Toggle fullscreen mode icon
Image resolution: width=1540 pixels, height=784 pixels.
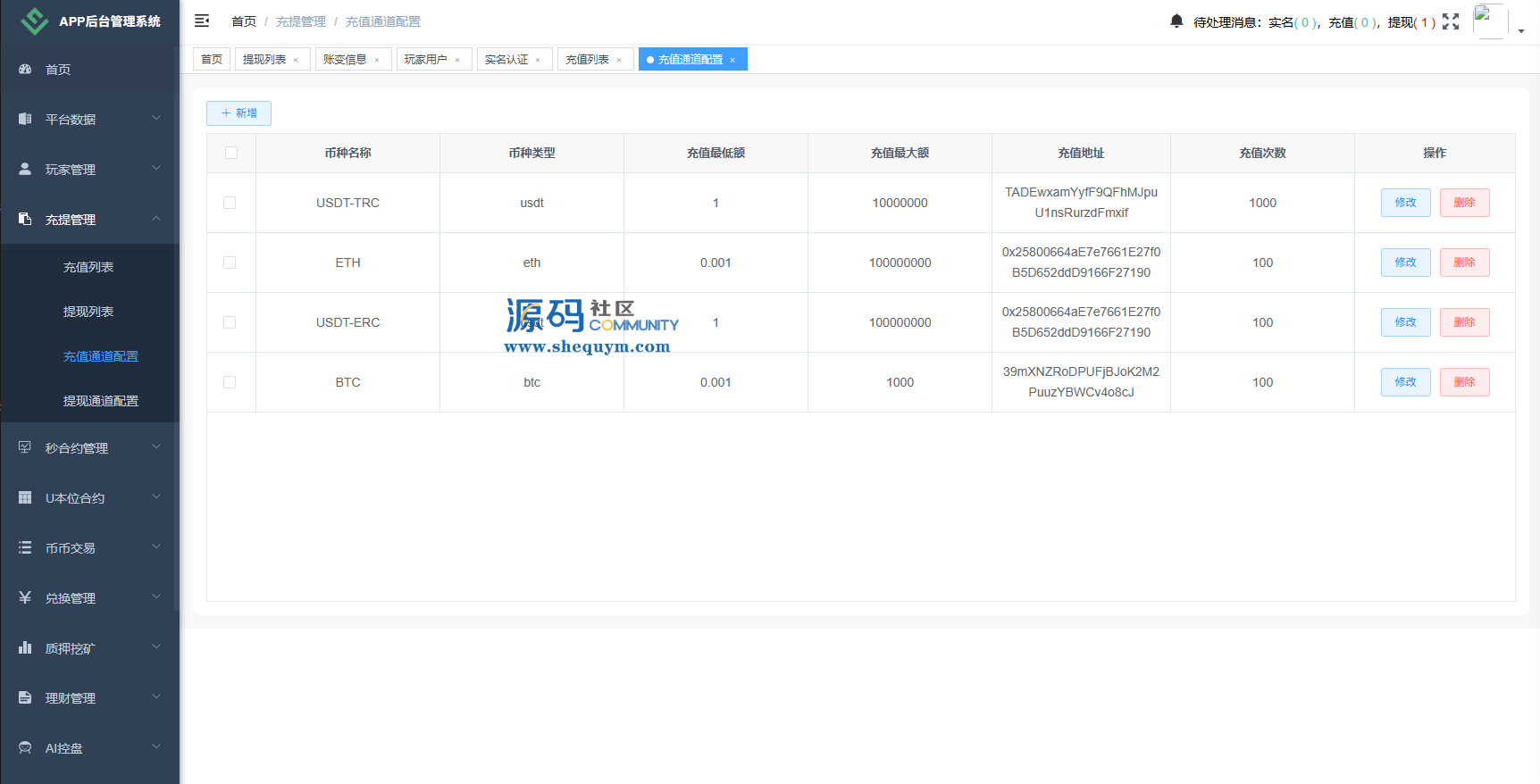[x=1451, y=21]
